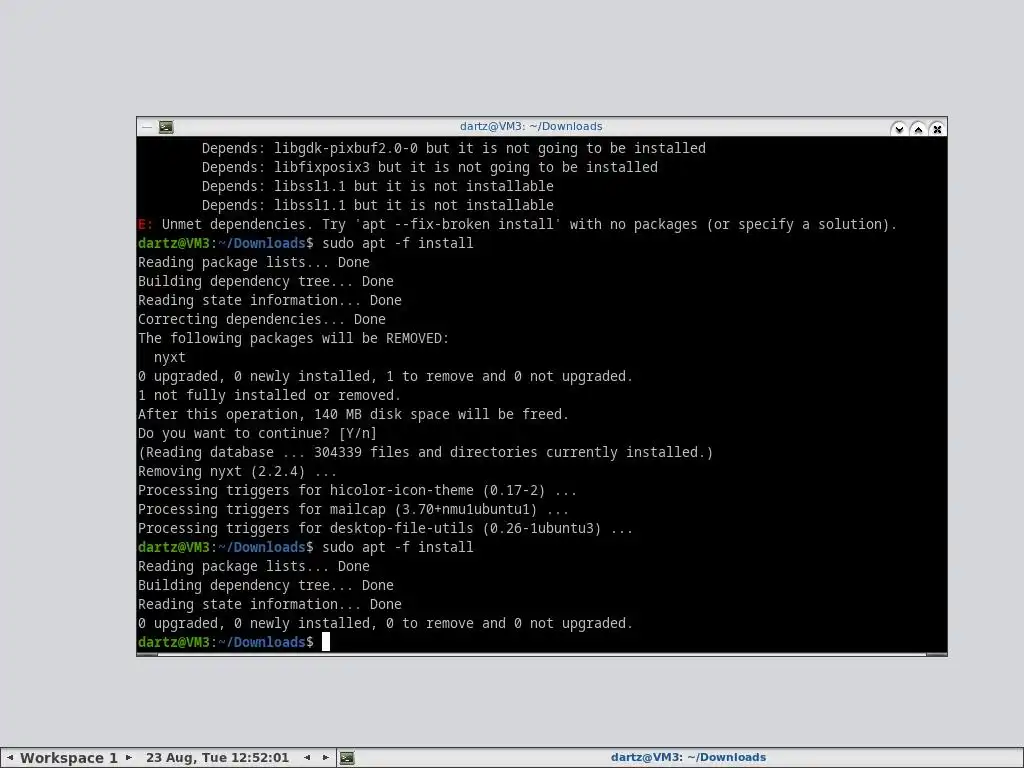This screenshot has width=1024, height=768.
Task: Shade the terminal window with the down-arrow button
Action: (x=899, y=129)
